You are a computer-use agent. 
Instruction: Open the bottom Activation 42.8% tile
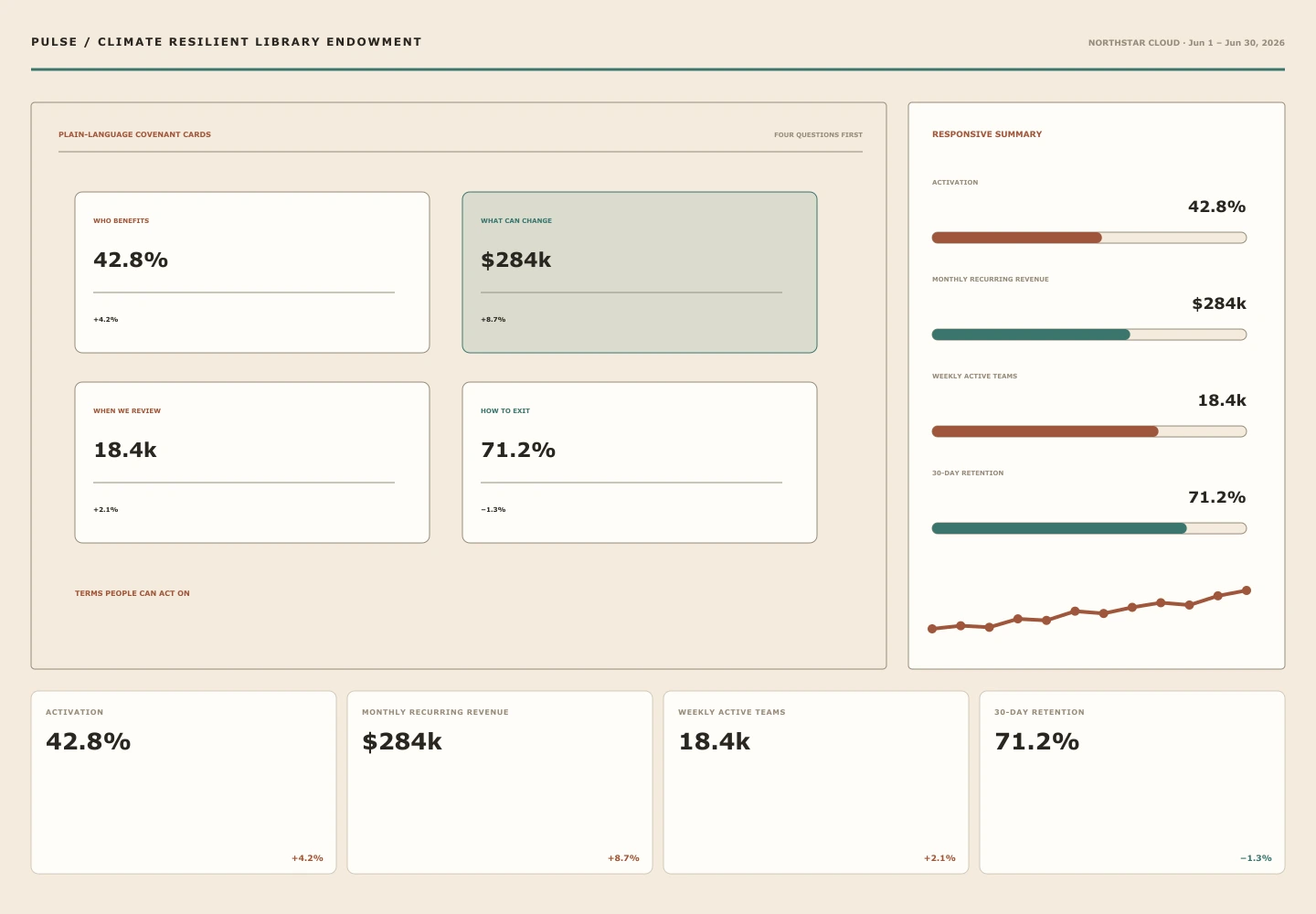(x=184, y=782)
